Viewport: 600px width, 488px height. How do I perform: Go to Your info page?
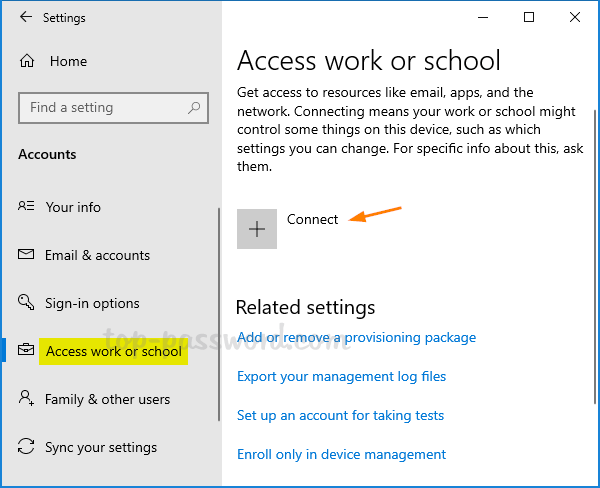73,207
